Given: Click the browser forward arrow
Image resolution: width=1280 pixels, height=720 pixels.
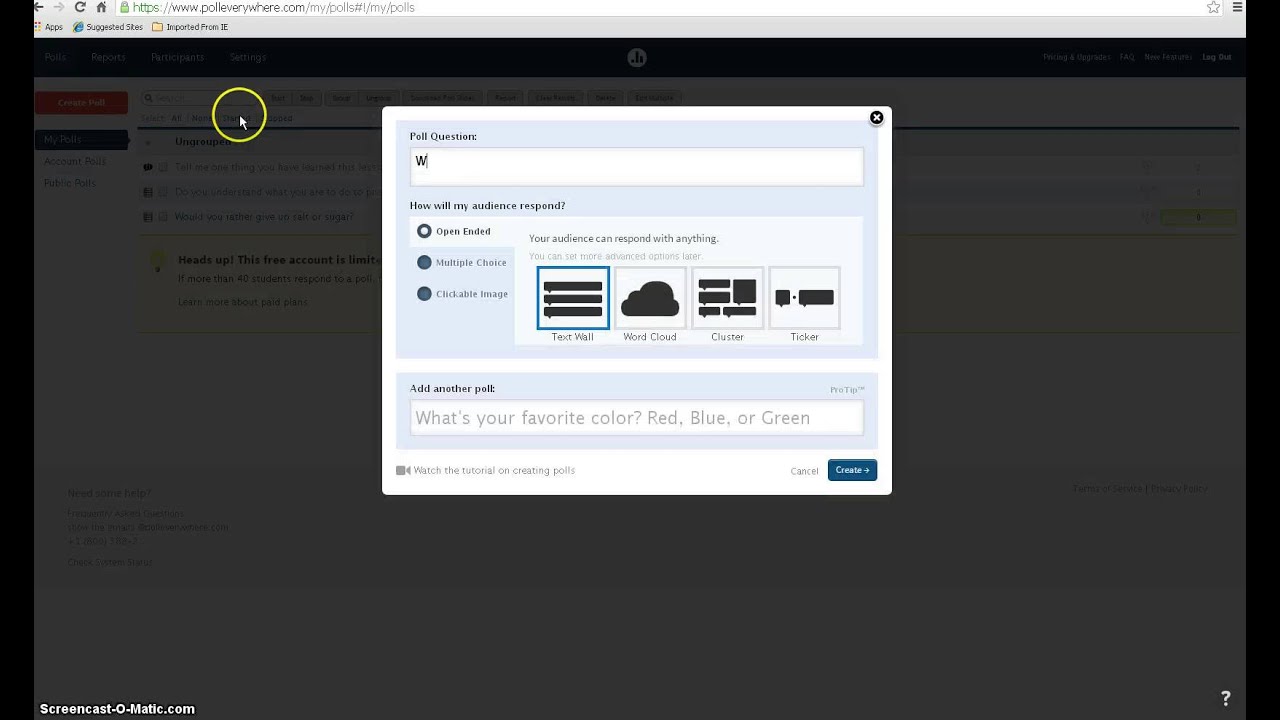Looking at the screenshot, I should tap(58, 7).
